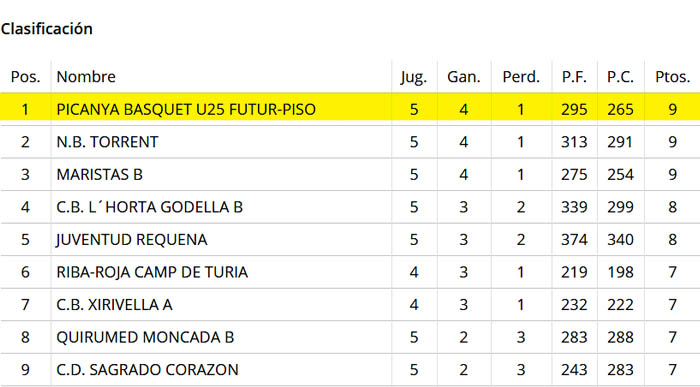
Task: Click C.B. XIRIVELLA A team name
Action: (114, 305)
